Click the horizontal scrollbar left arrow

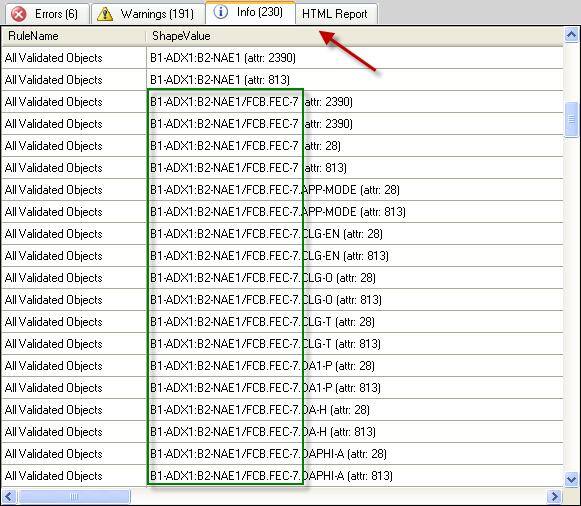pos(9,496)
